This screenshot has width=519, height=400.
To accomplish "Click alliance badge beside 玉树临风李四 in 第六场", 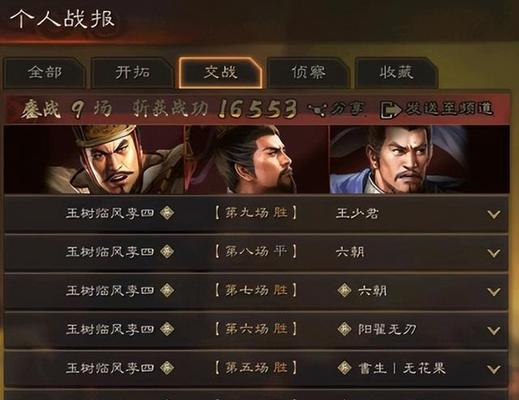I will point(167,329).
